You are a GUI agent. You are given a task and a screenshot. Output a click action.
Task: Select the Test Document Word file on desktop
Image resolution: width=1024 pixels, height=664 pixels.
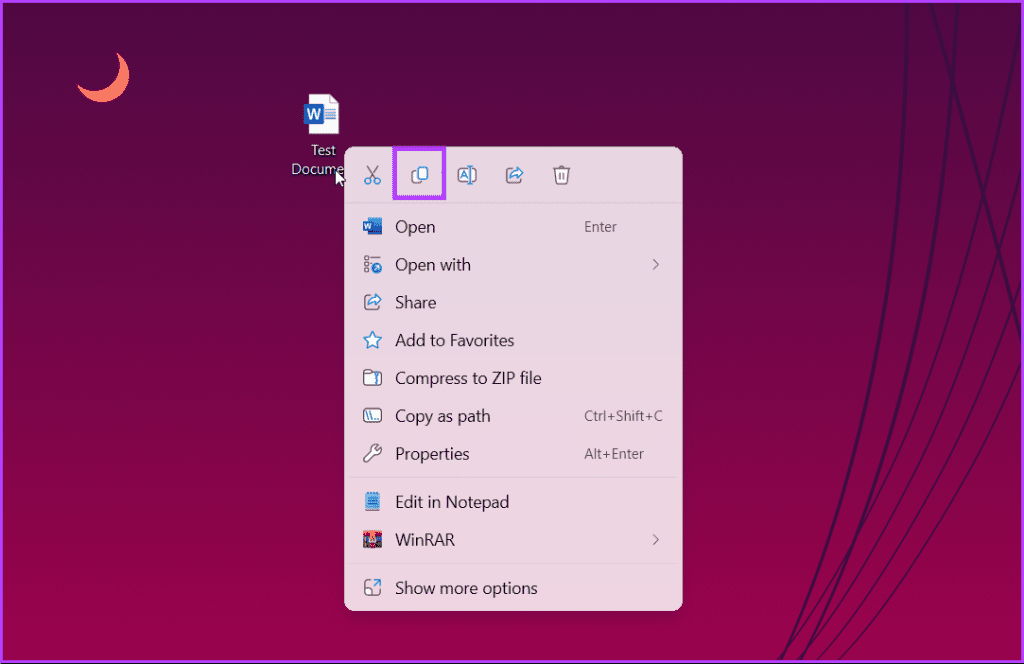(322, 116)
